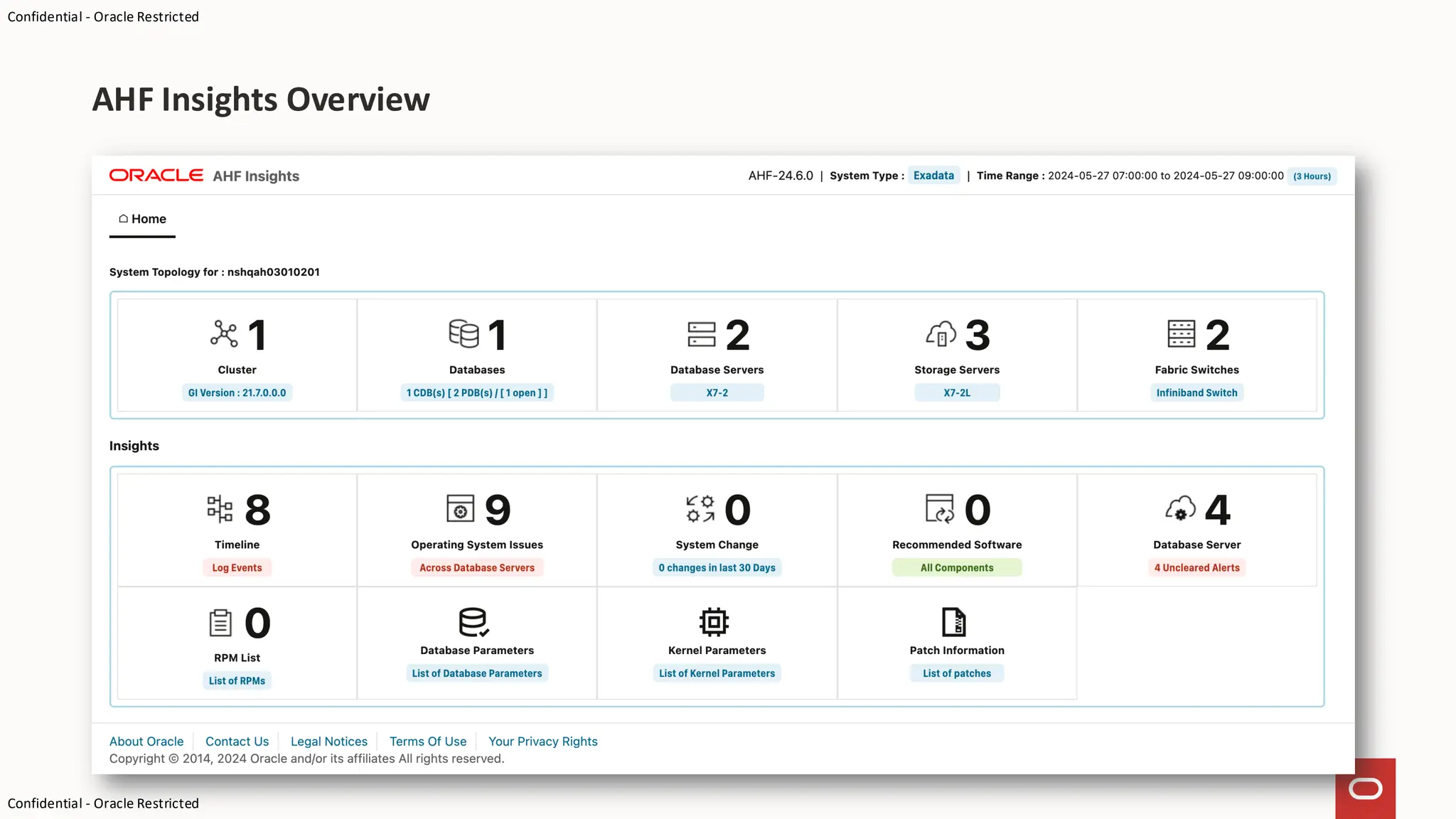The height and width of the screenshot is (819, 1456).
Task: Switch to the Home tab
Action: click(x=142, y=220)
